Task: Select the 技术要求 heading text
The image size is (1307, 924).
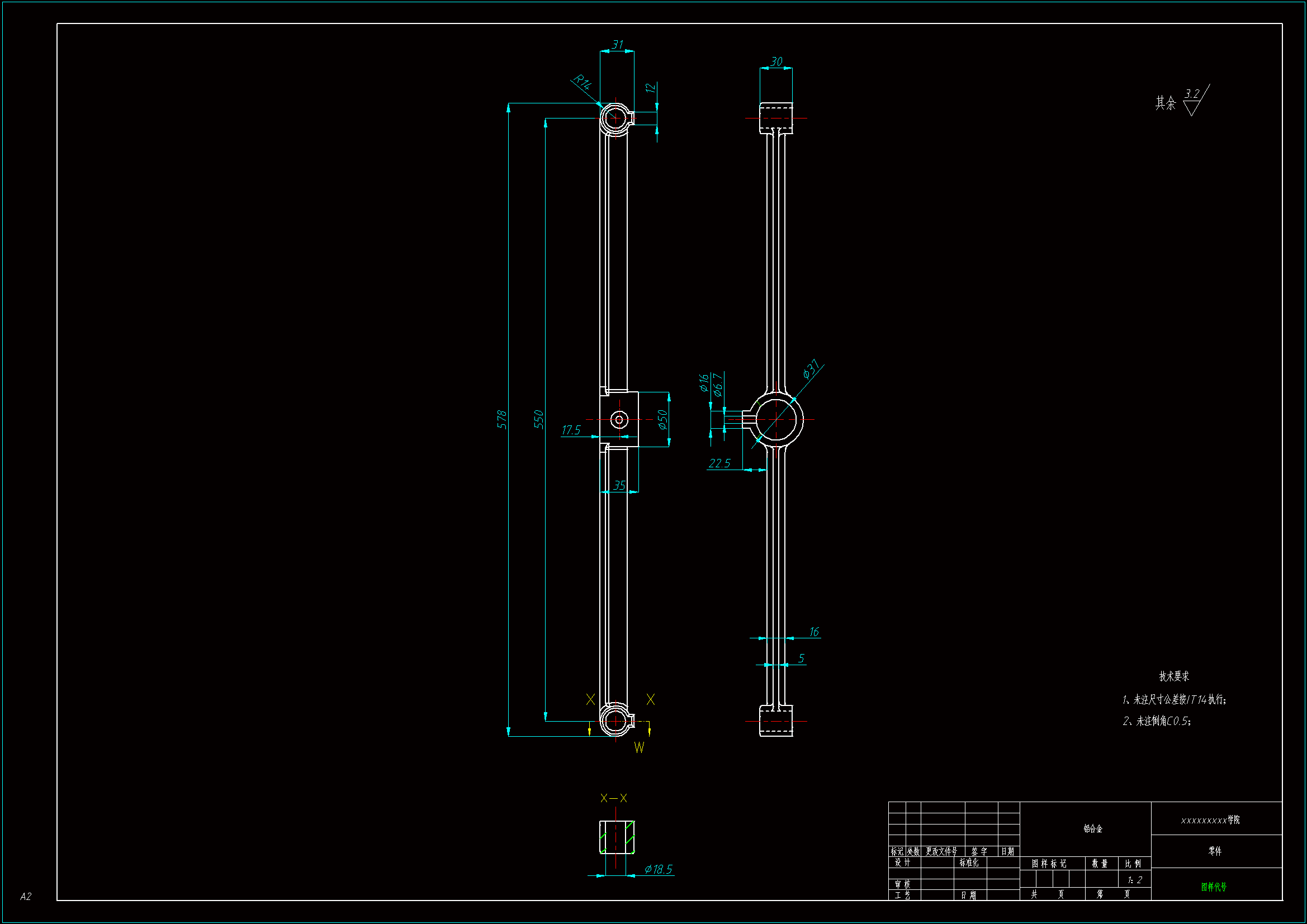Action: 1174,676
